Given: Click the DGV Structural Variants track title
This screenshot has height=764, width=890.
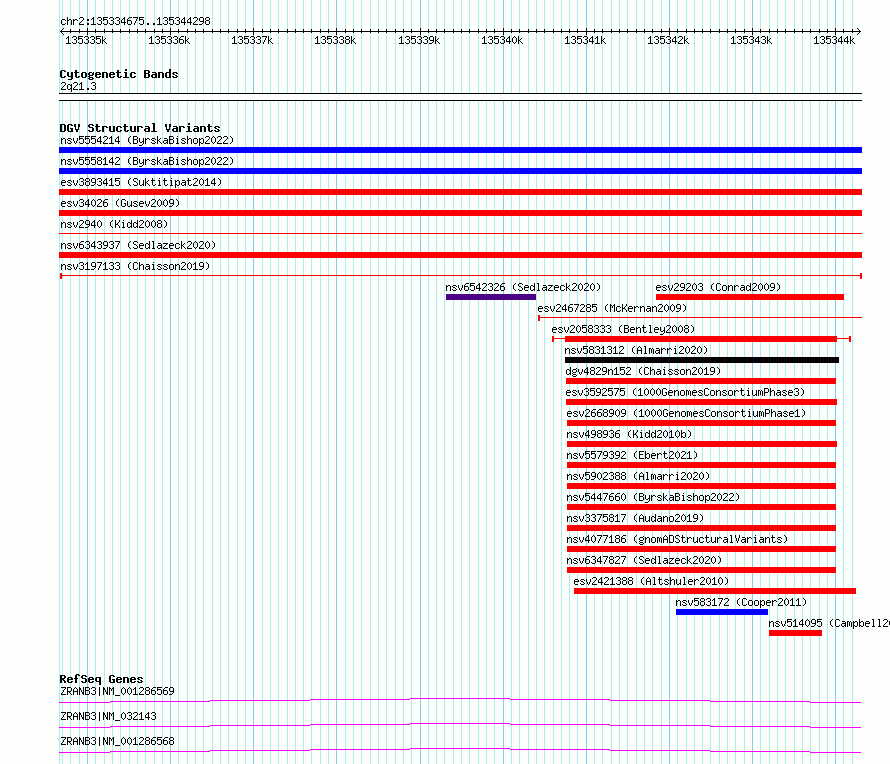Looking at the screenshot, I should pos(140,128).
